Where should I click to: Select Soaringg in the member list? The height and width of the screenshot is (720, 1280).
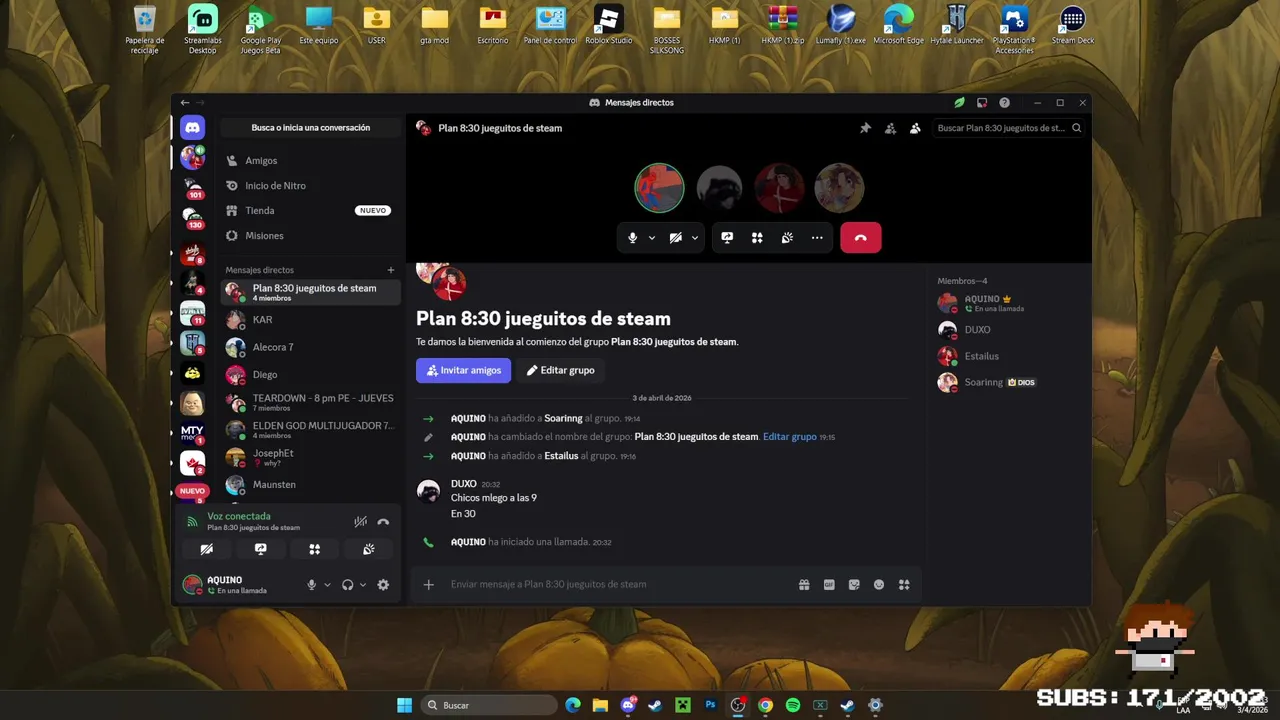click(1010, 382)
